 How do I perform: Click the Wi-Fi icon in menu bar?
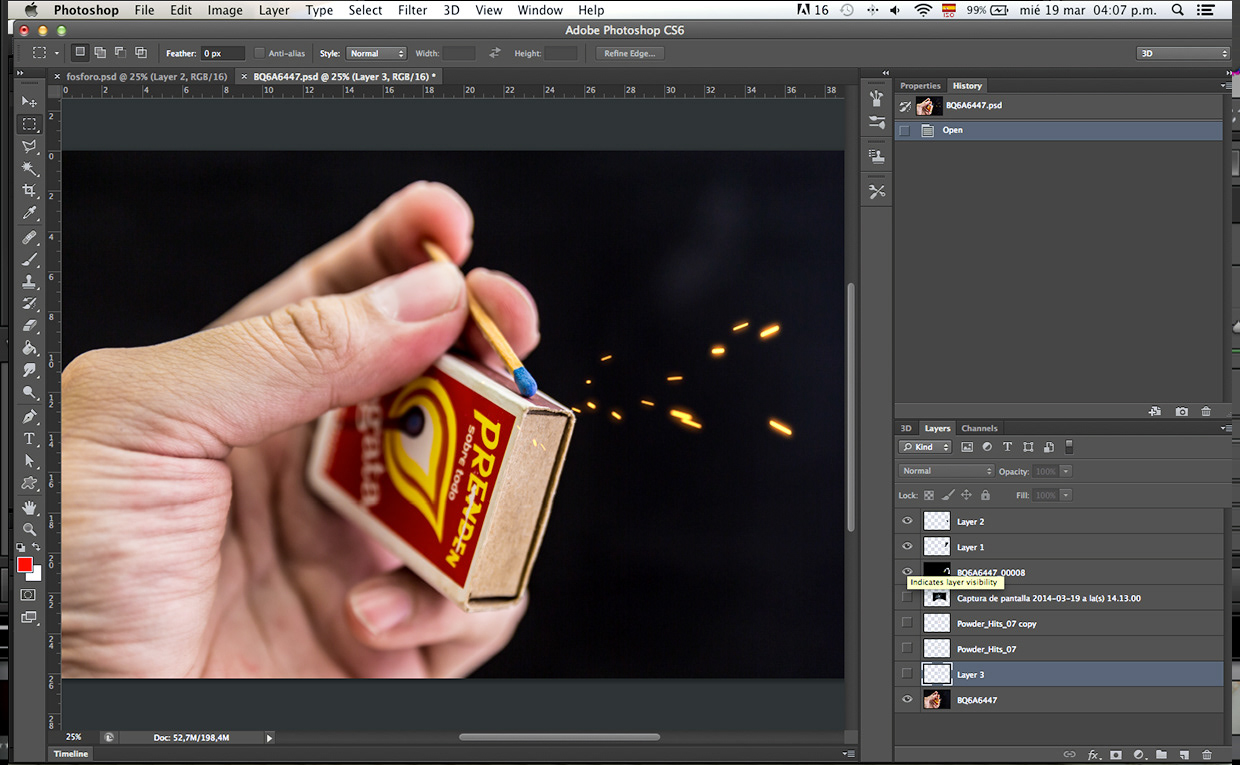(x=922, y=10)
